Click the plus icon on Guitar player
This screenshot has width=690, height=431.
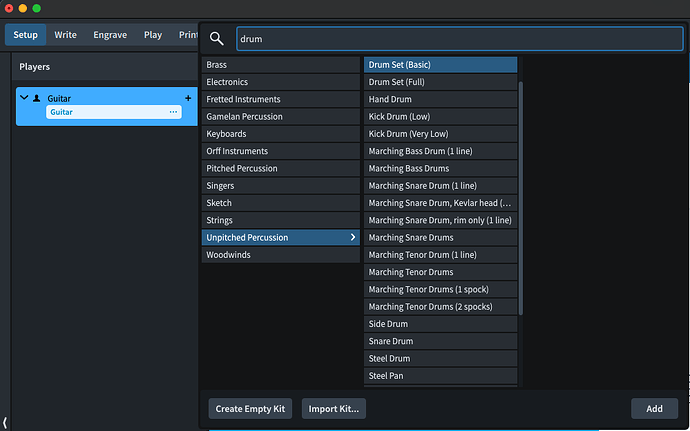click(188, 98)
